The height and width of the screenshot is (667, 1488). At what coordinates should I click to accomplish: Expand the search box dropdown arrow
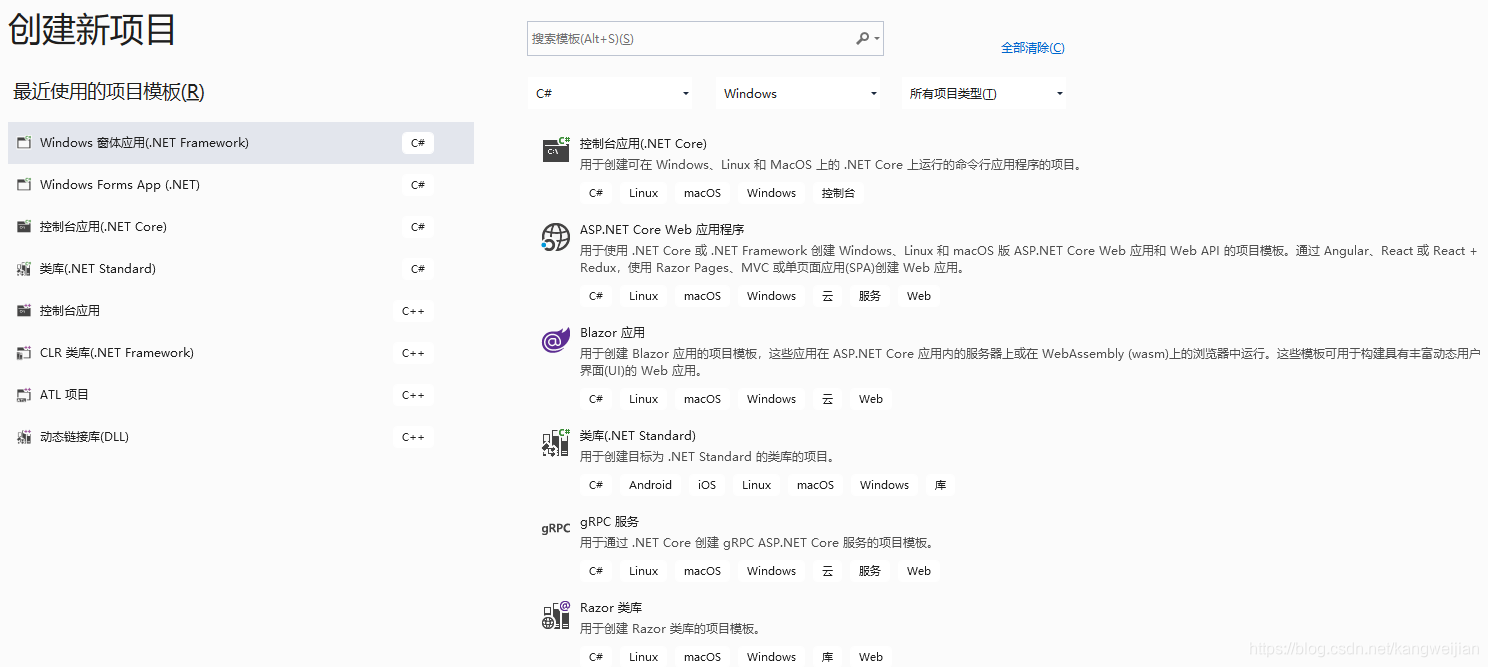coord(877,39)
